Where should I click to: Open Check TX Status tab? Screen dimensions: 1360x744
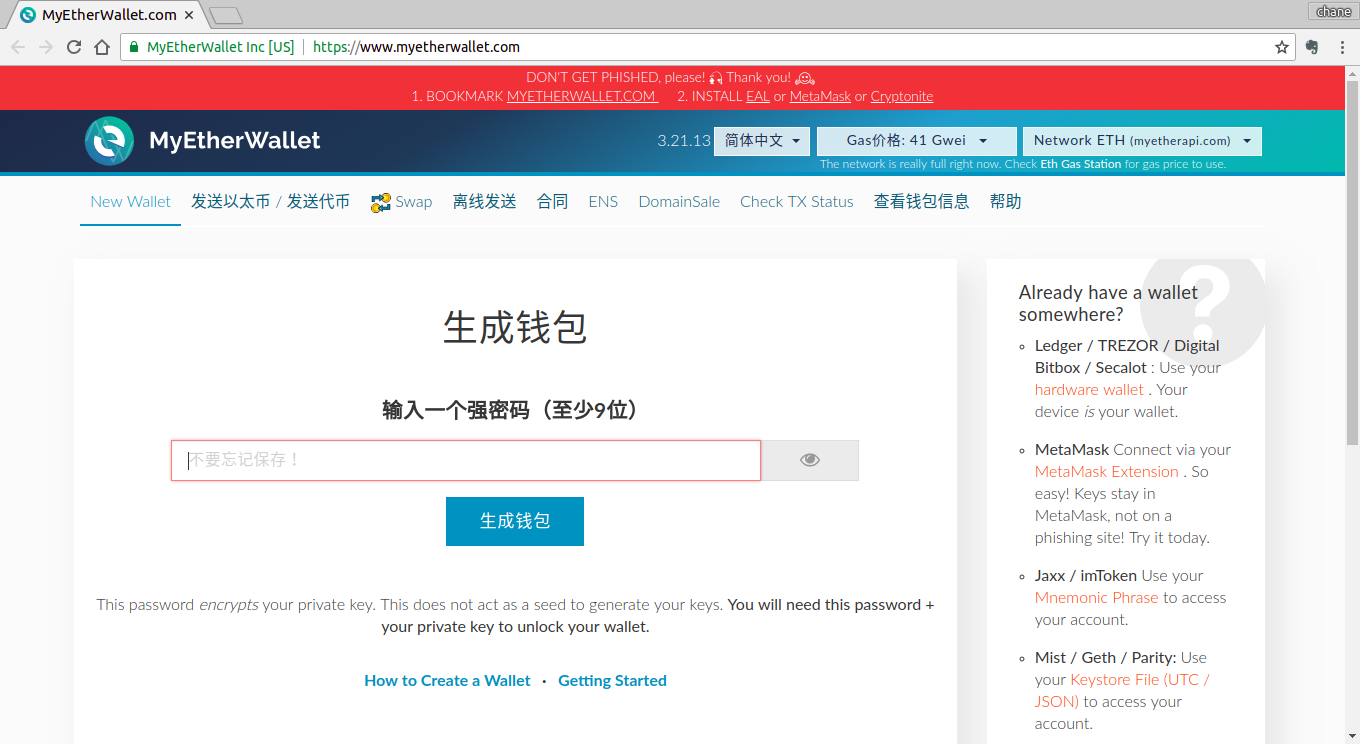797,202
